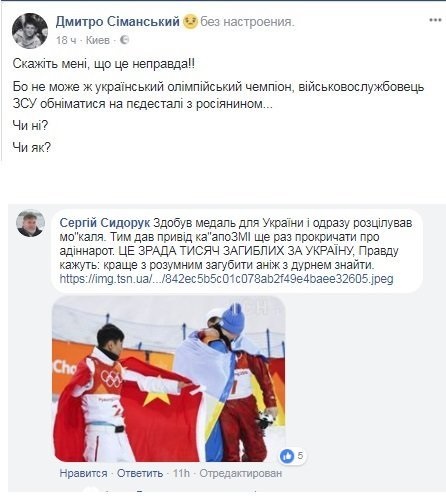Click Ответить to reply to comment
This screenshot has width=446, height=498.
click(x=140, y=473)
